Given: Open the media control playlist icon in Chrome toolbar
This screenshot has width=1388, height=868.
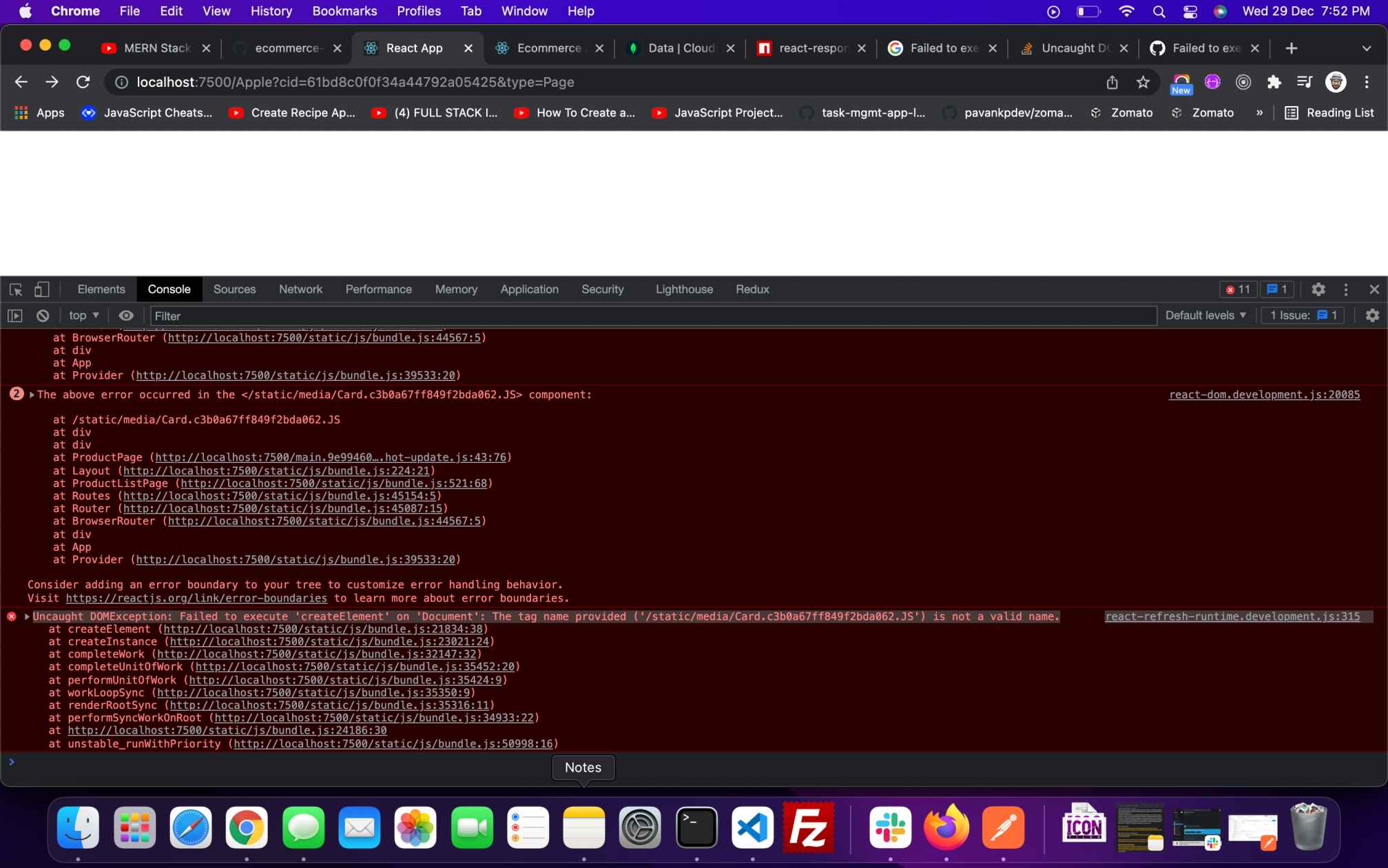Looking at the screenshot, I should (1304, 82).
